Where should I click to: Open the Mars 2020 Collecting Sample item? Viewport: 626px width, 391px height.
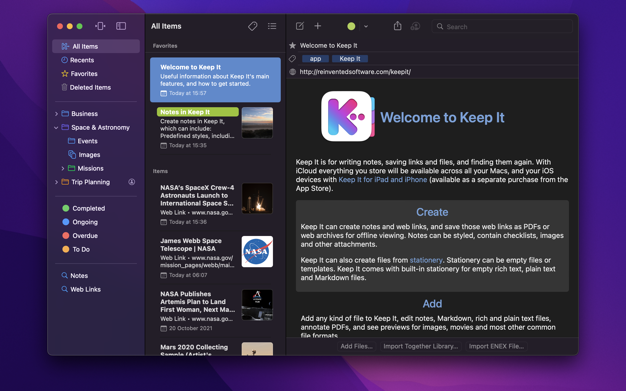point(215,347)
